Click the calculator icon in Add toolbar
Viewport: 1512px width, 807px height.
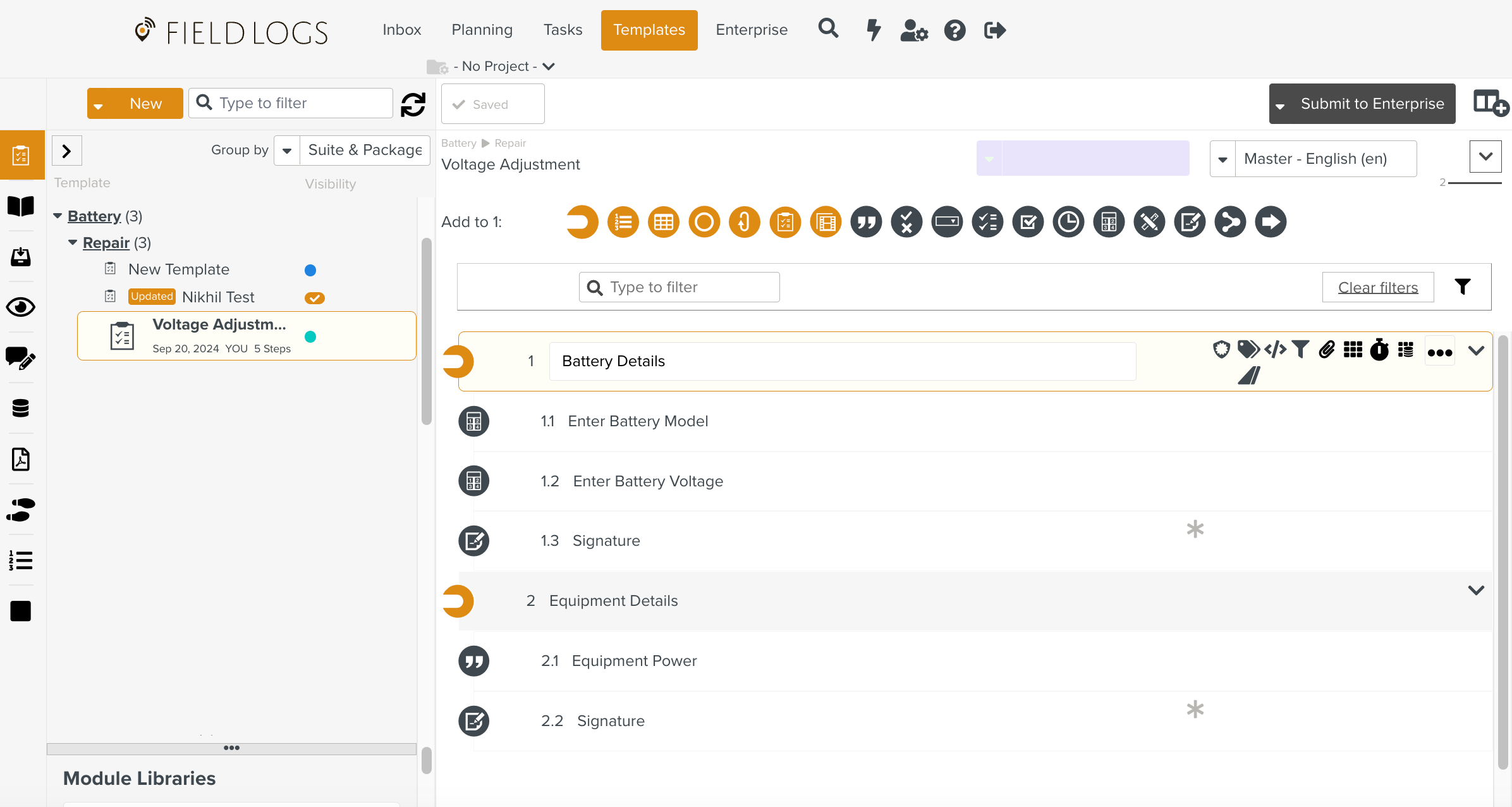[x=1109, y=222]
